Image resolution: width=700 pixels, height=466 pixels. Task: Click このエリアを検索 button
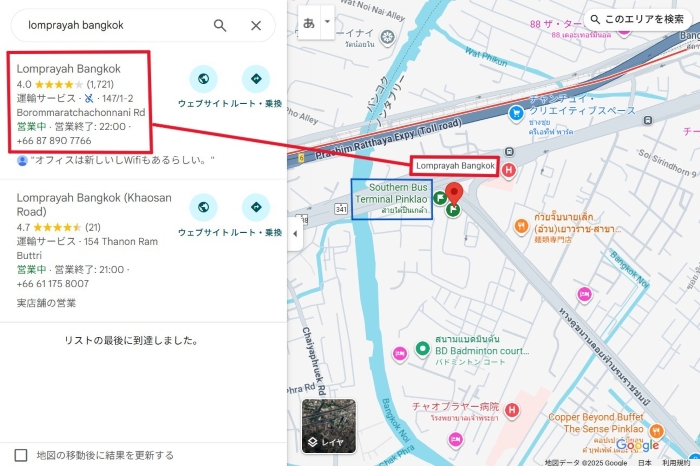[x=637, y=19]
